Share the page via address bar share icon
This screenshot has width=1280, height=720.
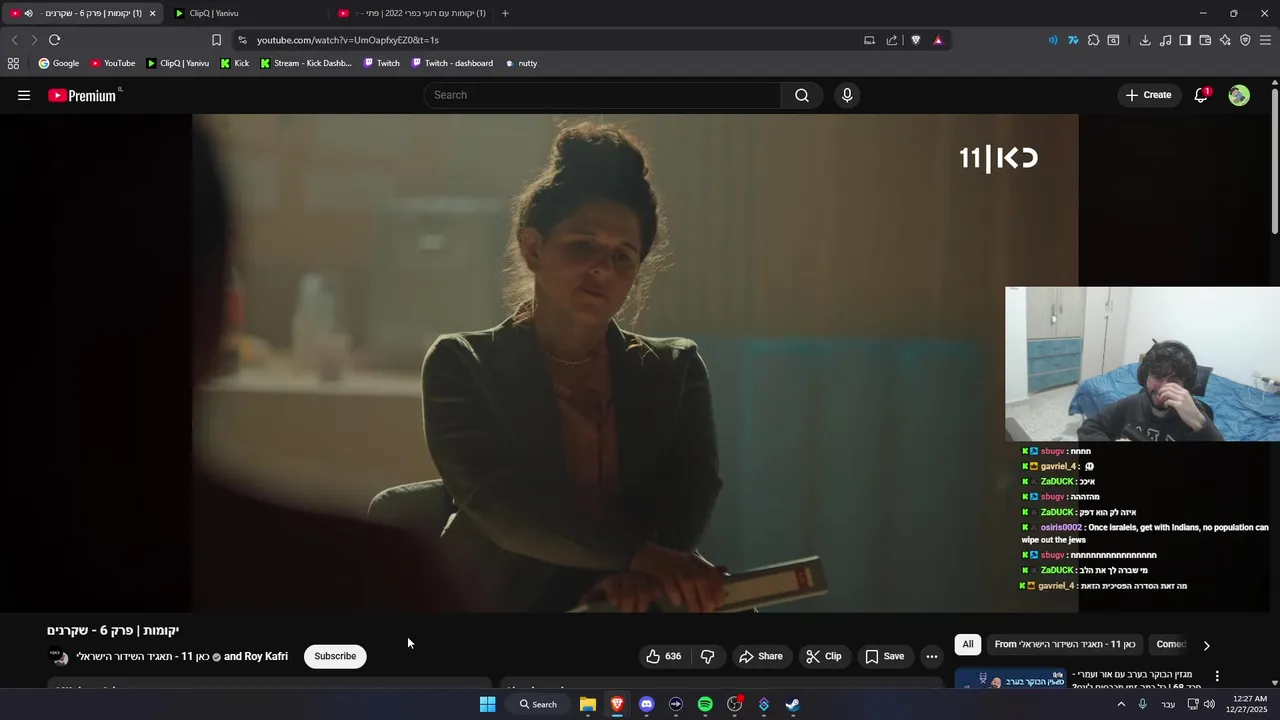892,40
